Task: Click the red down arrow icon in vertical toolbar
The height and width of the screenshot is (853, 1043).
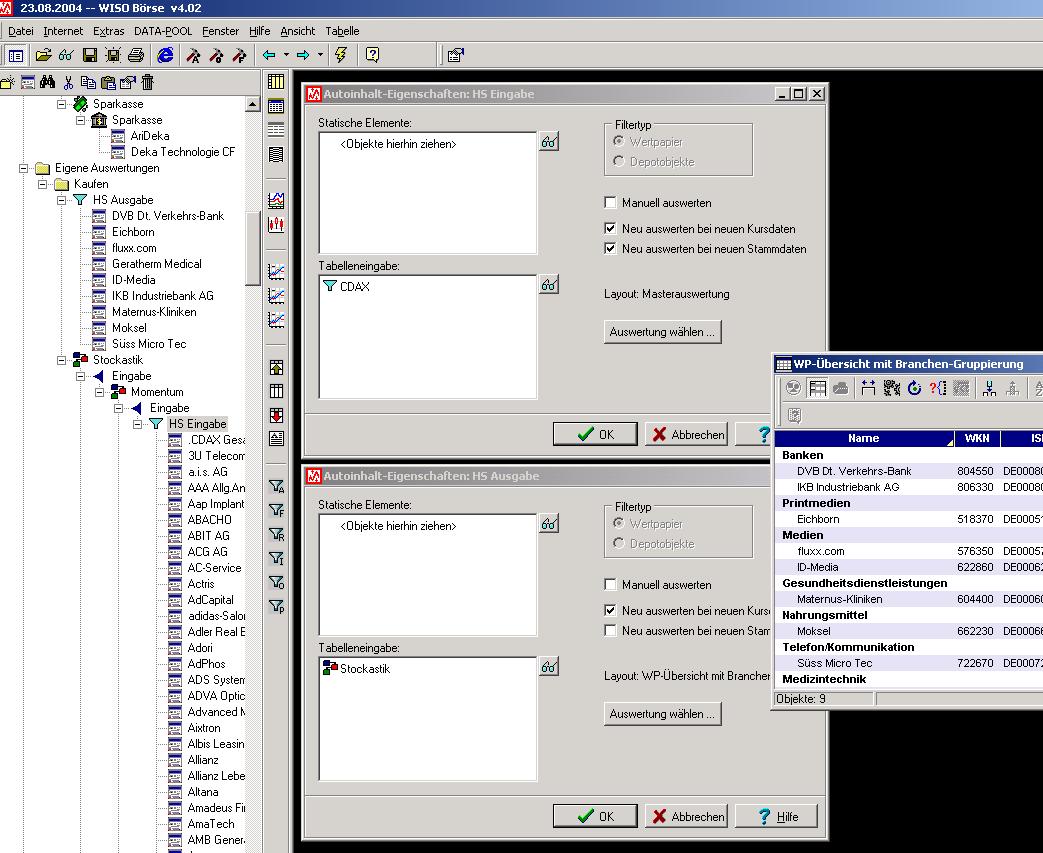Action: click(276, 415)
